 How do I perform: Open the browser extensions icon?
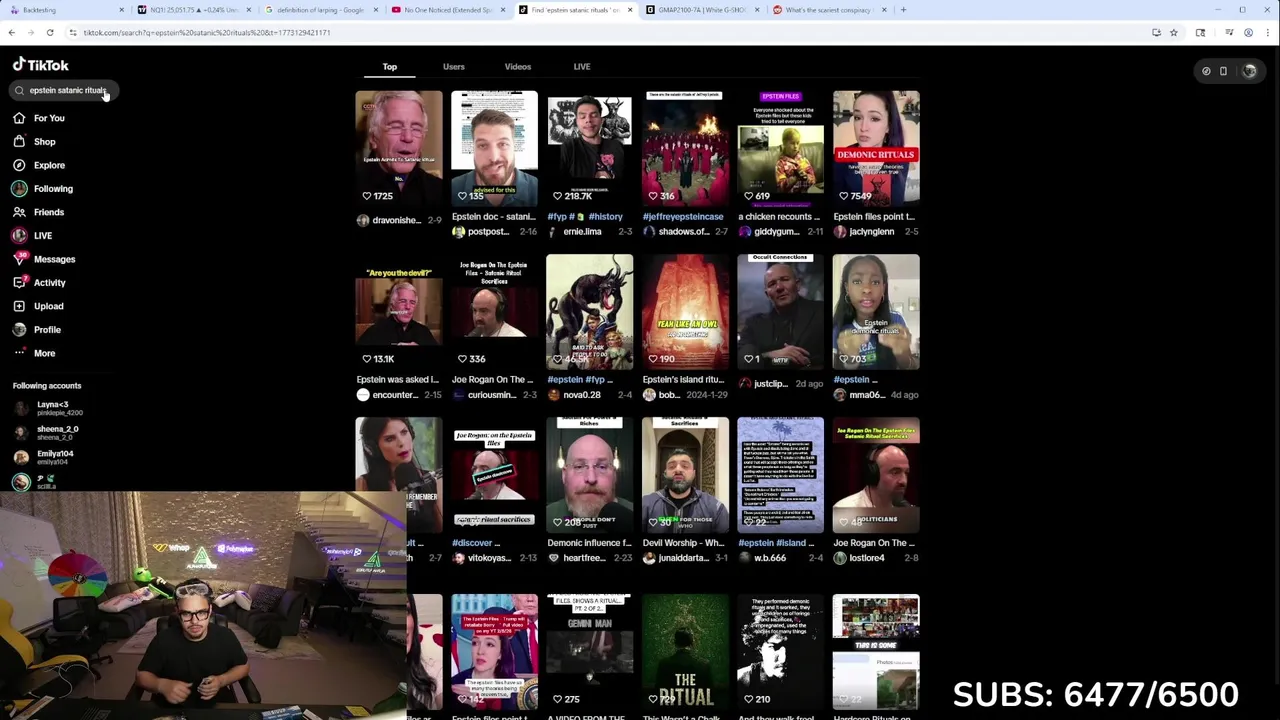[x=1201, y=32]
